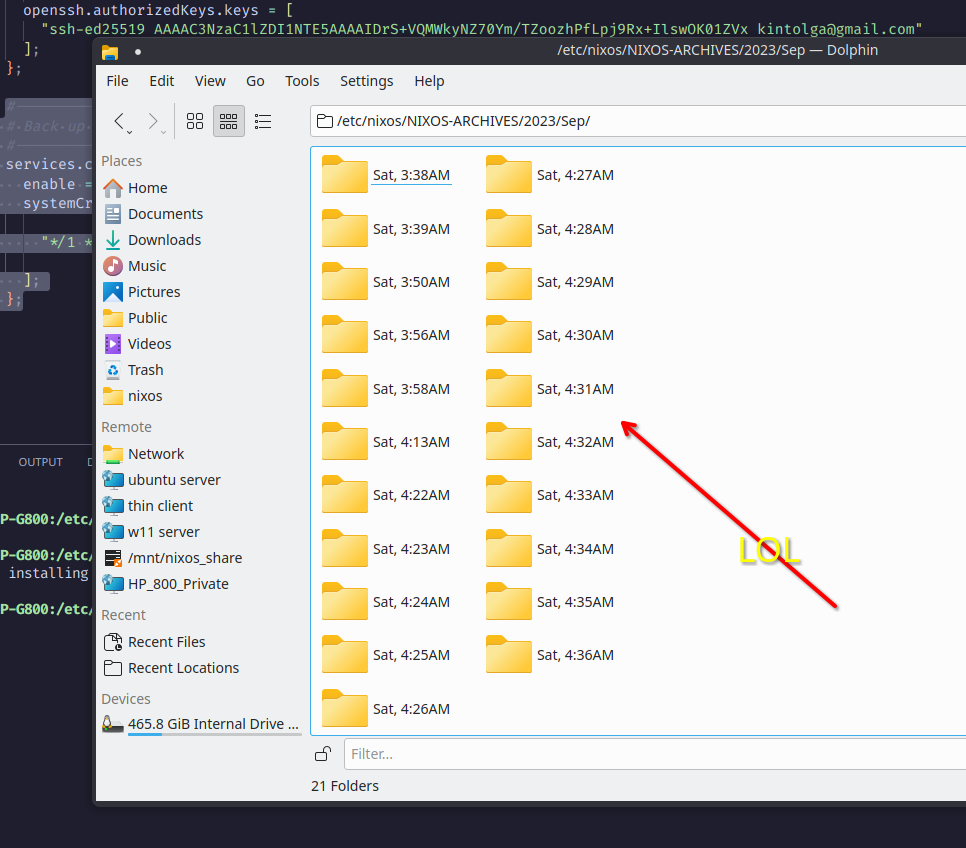Select folder Sat, 4:13AM
The width and height of the screenshot is (966, 848).
[x=386, y=442]
